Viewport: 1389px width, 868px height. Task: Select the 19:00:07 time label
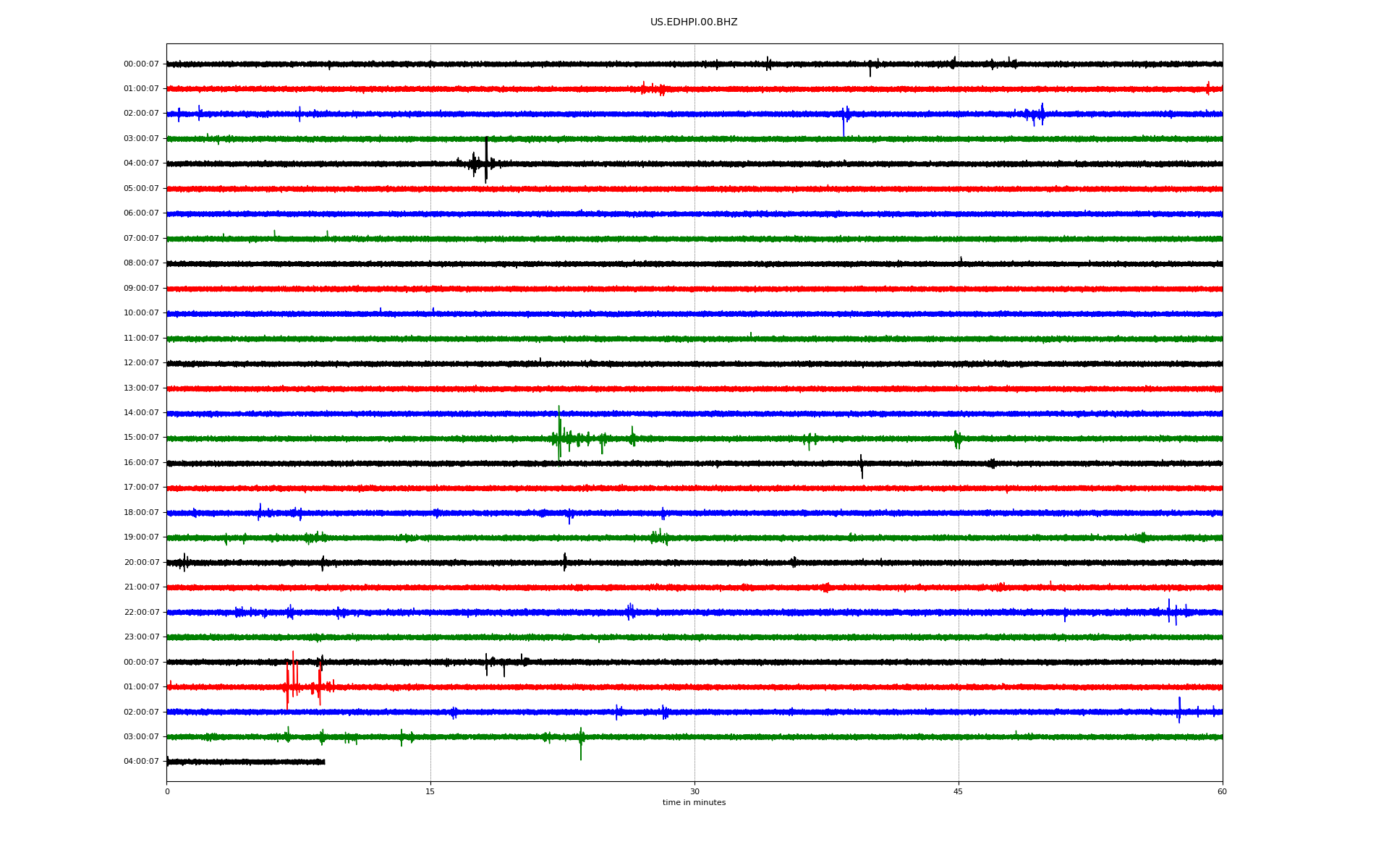tap(141, 537)
